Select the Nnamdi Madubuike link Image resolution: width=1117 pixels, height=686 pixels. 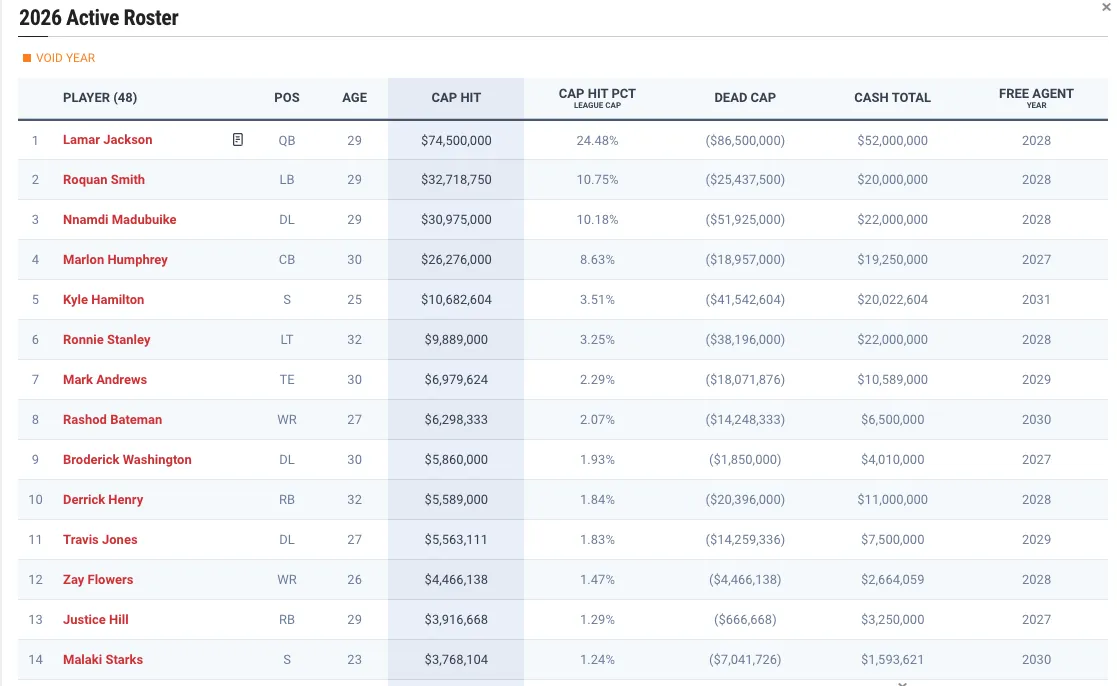120,220
